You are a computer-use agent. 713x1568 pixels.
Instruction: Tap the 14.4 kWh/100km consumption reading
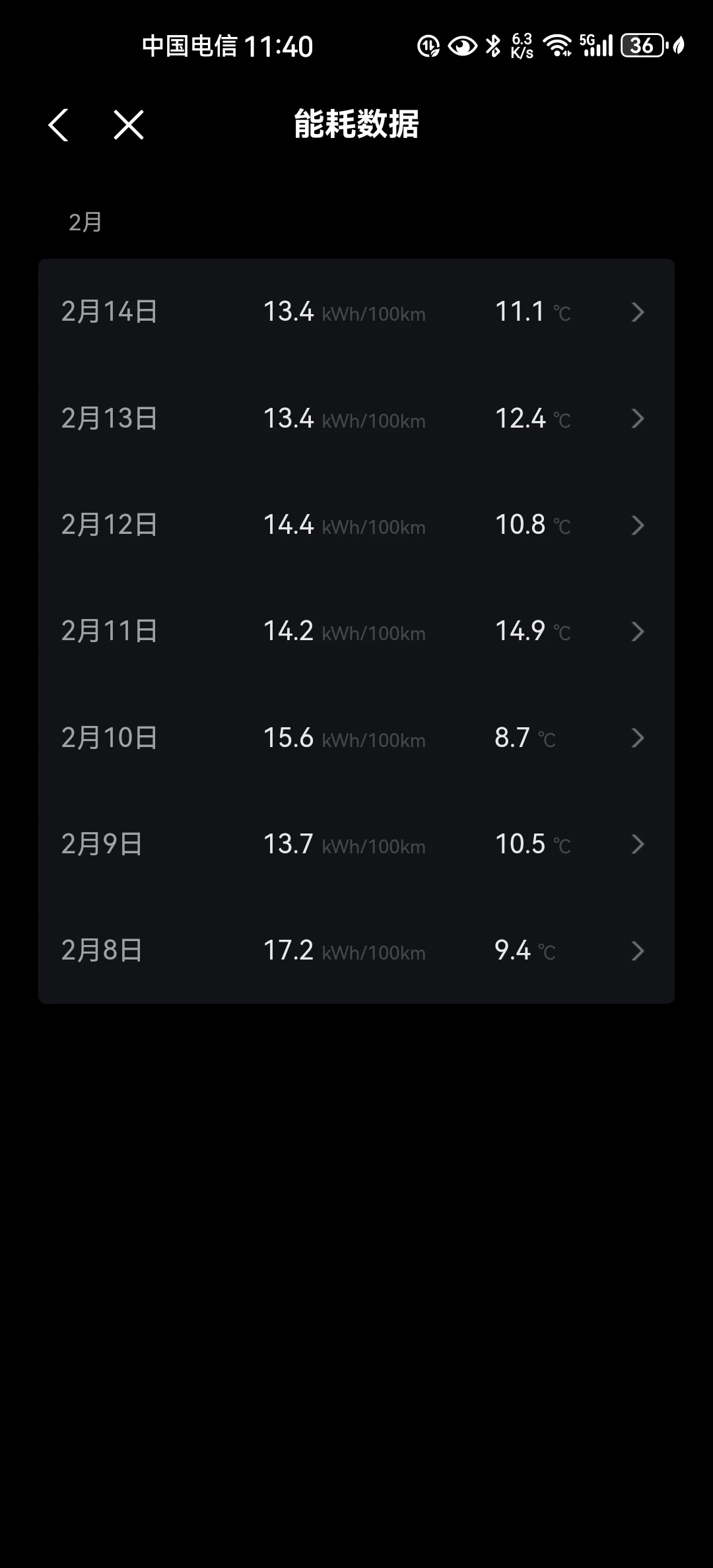point(344,525)
